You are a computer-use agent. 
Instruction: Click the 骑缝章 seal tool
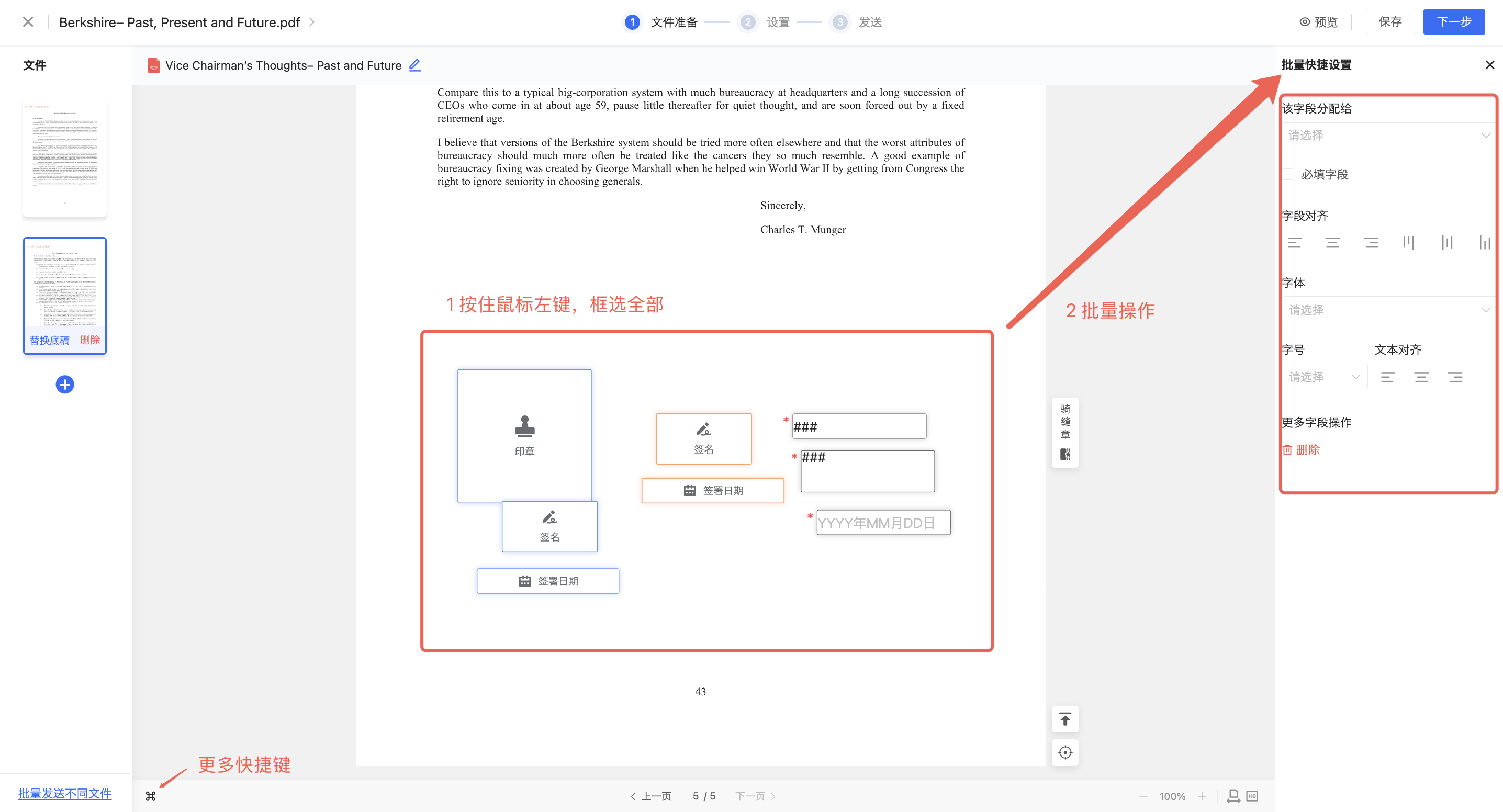click(1065, 432)
